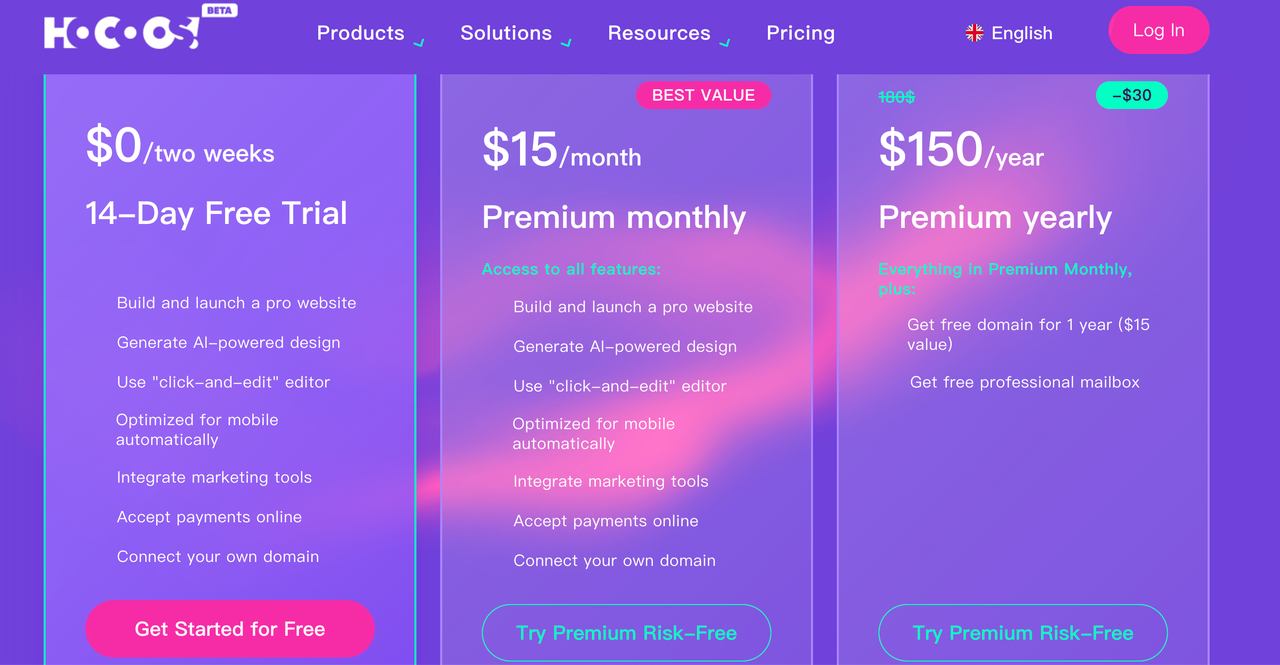
Task: Open the English language selector
Action: click(1009, 32)
